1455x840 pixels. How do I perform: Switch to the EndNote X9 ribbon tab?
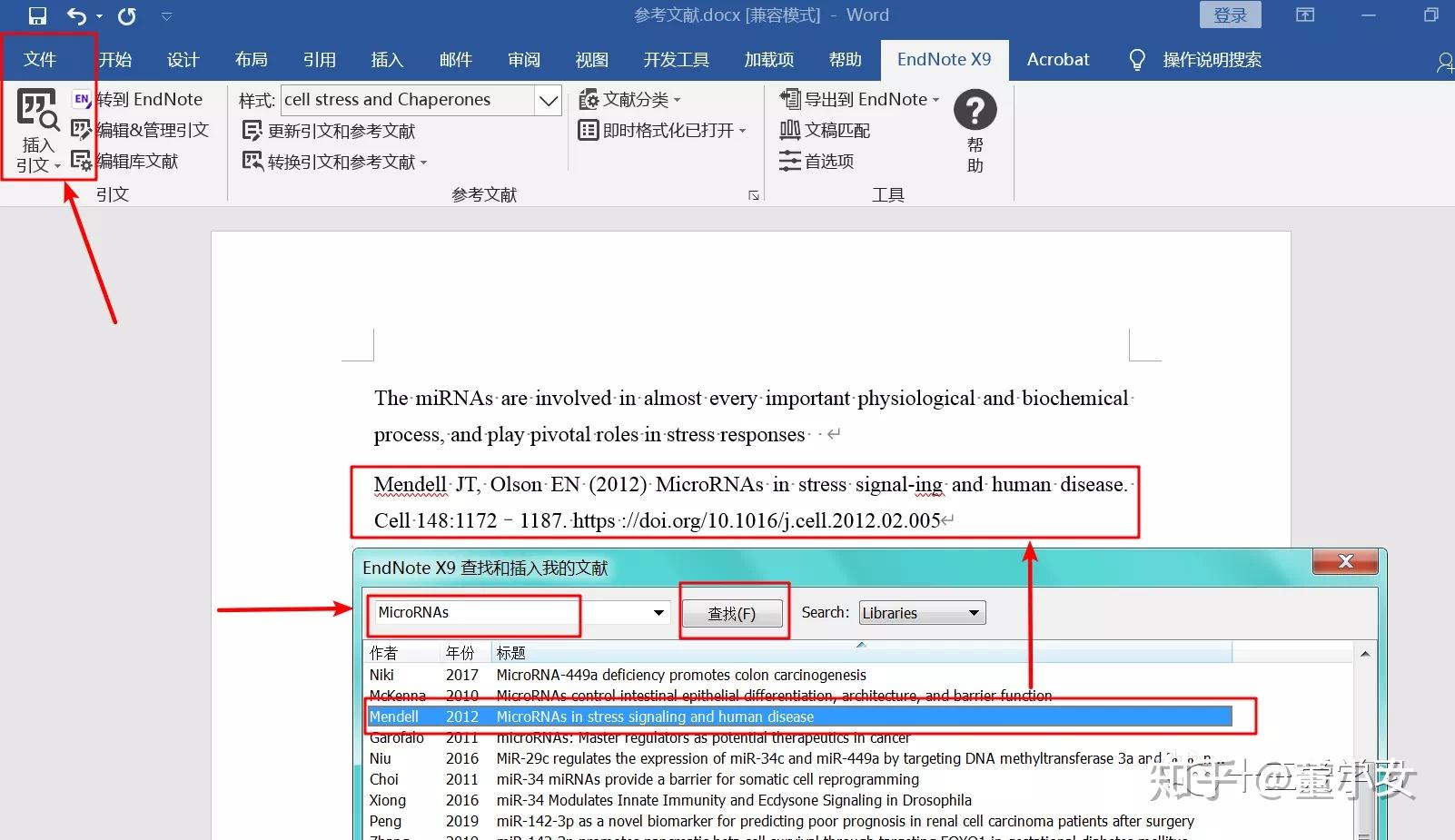945,59
